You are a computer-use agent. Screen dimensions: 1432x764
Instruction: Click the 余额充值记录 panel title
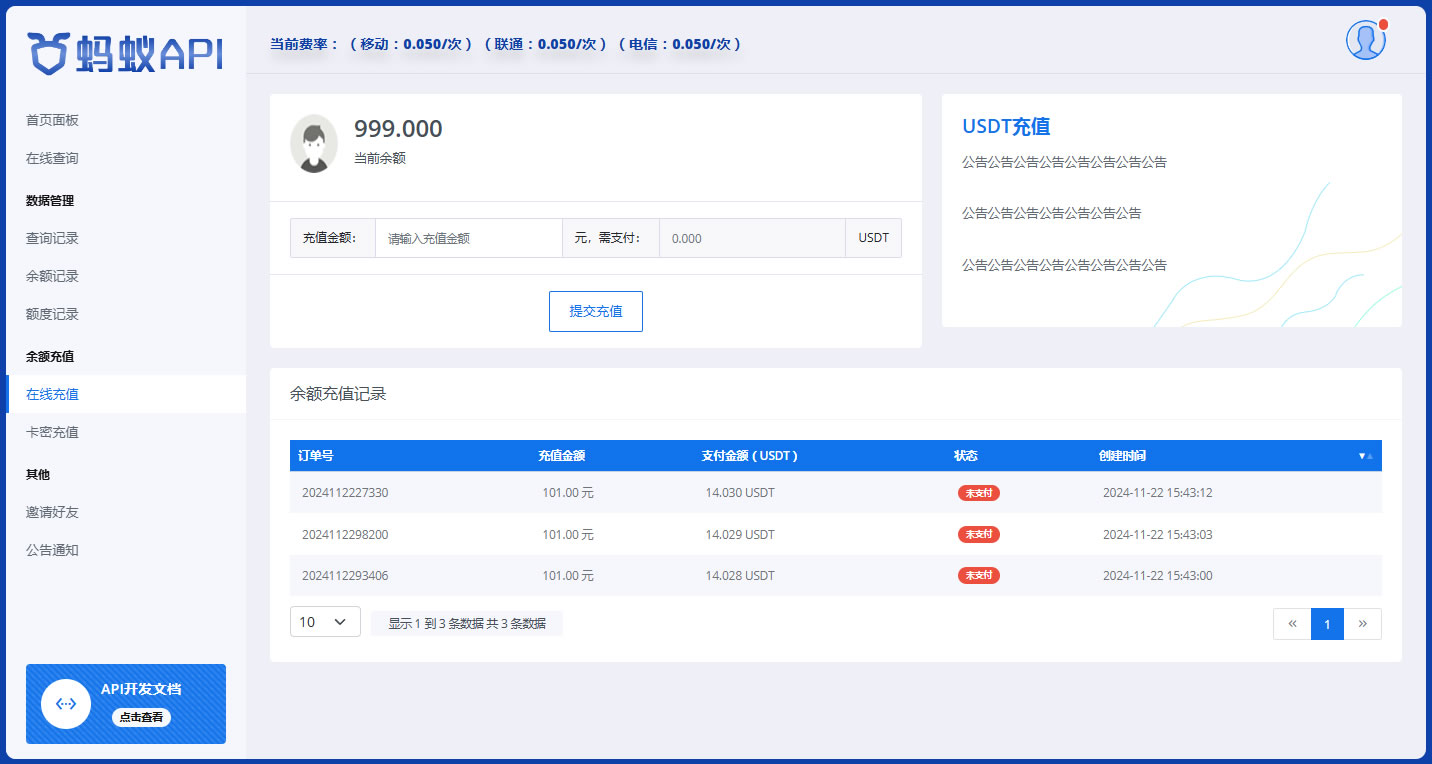point(338,394)
